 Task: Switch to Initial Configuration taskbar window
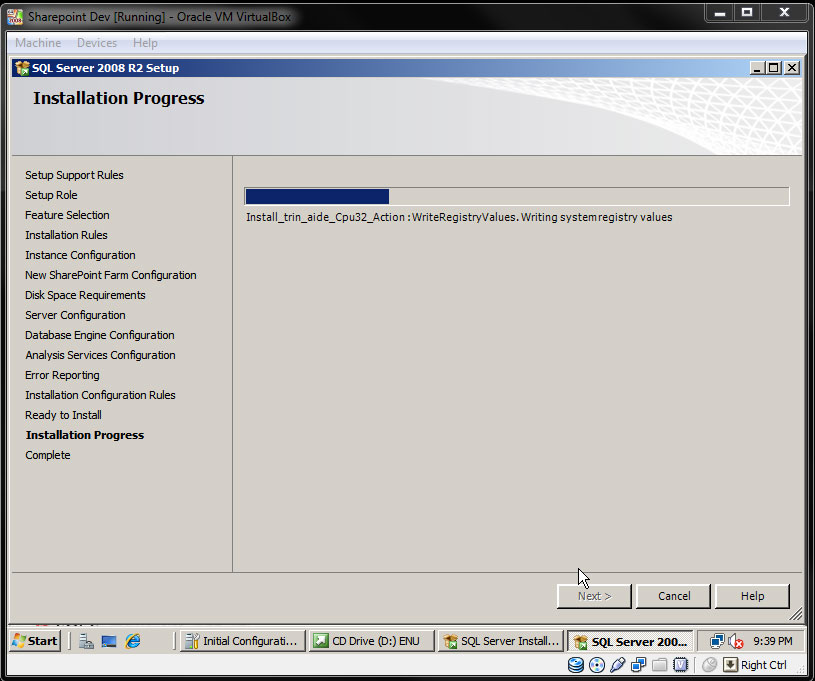[243, 641]
